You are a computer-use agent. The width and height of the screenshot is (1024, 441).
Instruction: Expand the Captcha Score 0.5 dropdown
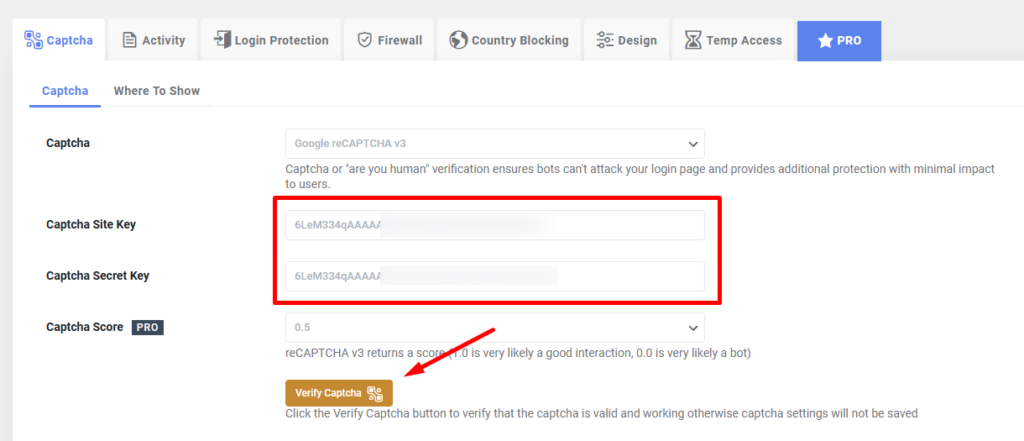pyautogui.click(x=494, y=327)
